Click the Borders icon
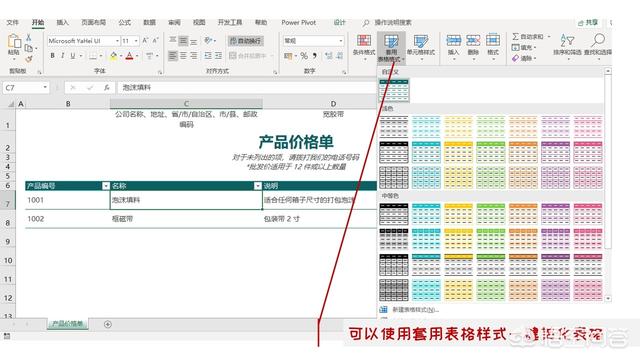The width and height of the screenshot is (640, 360). tap(93, 56)
